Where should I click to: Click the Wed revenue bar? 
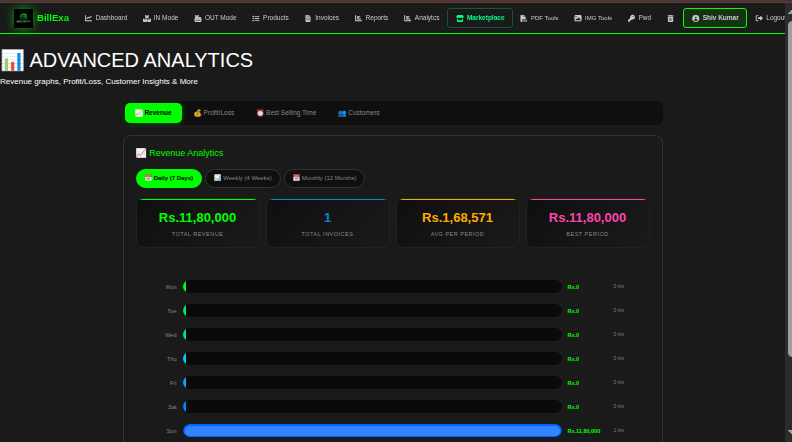click(372, 335)
